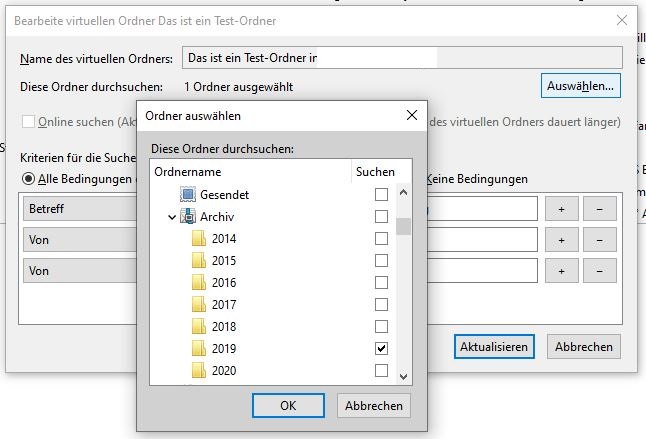The height and width of the screenshot is (439, 646).
Task: Uncheck the 2019 folder search checkbox
Action: pyautogui.click(x=381, y=348)
